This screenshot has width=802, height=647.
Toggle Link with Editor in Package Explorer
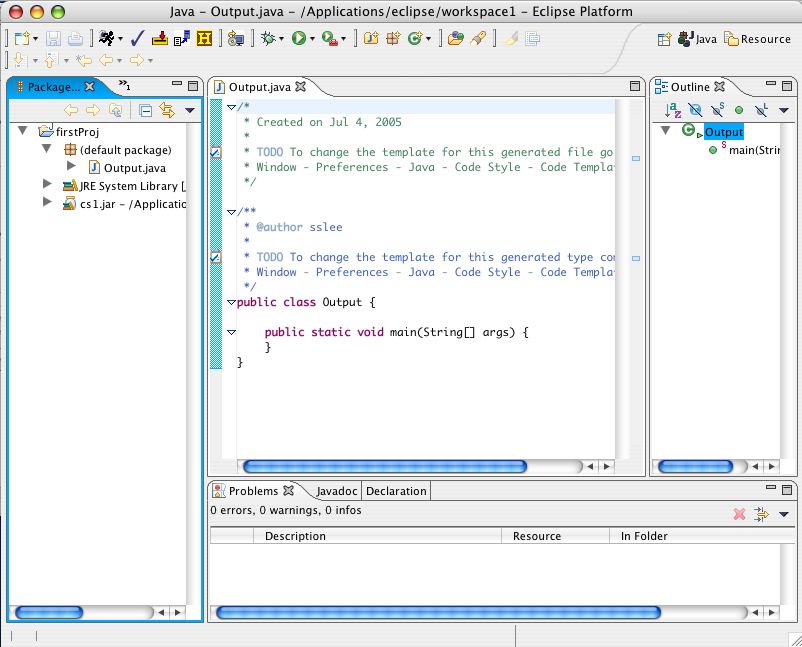click(x=167, y=111)
